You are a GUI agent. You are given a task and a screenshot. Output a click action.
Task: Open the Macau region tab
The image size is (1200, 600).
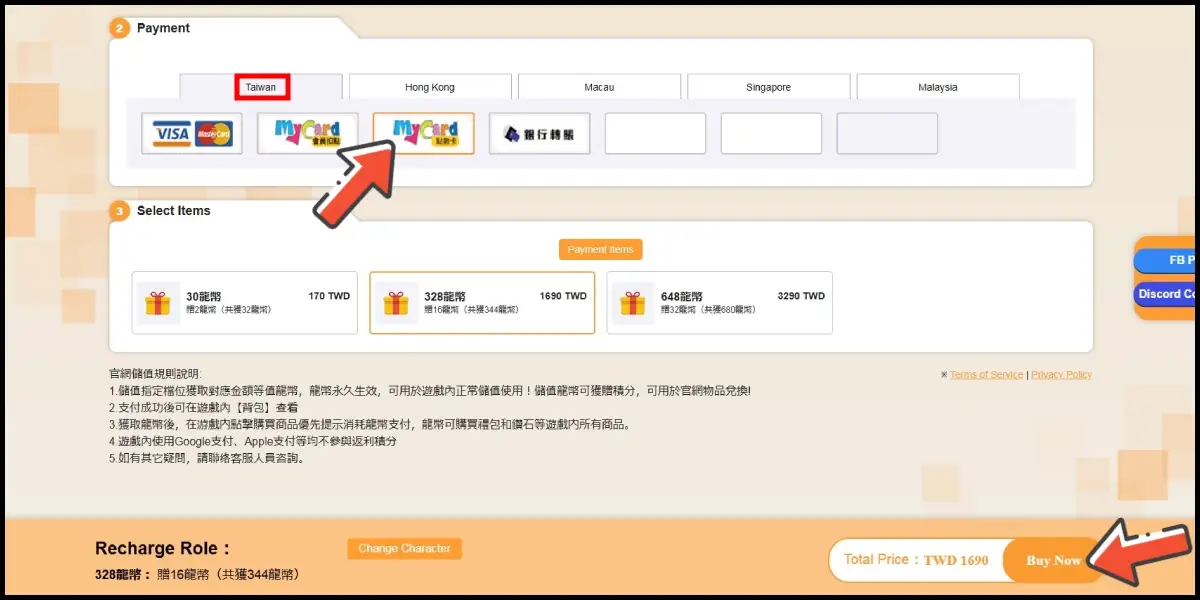(x=599, y=87)
